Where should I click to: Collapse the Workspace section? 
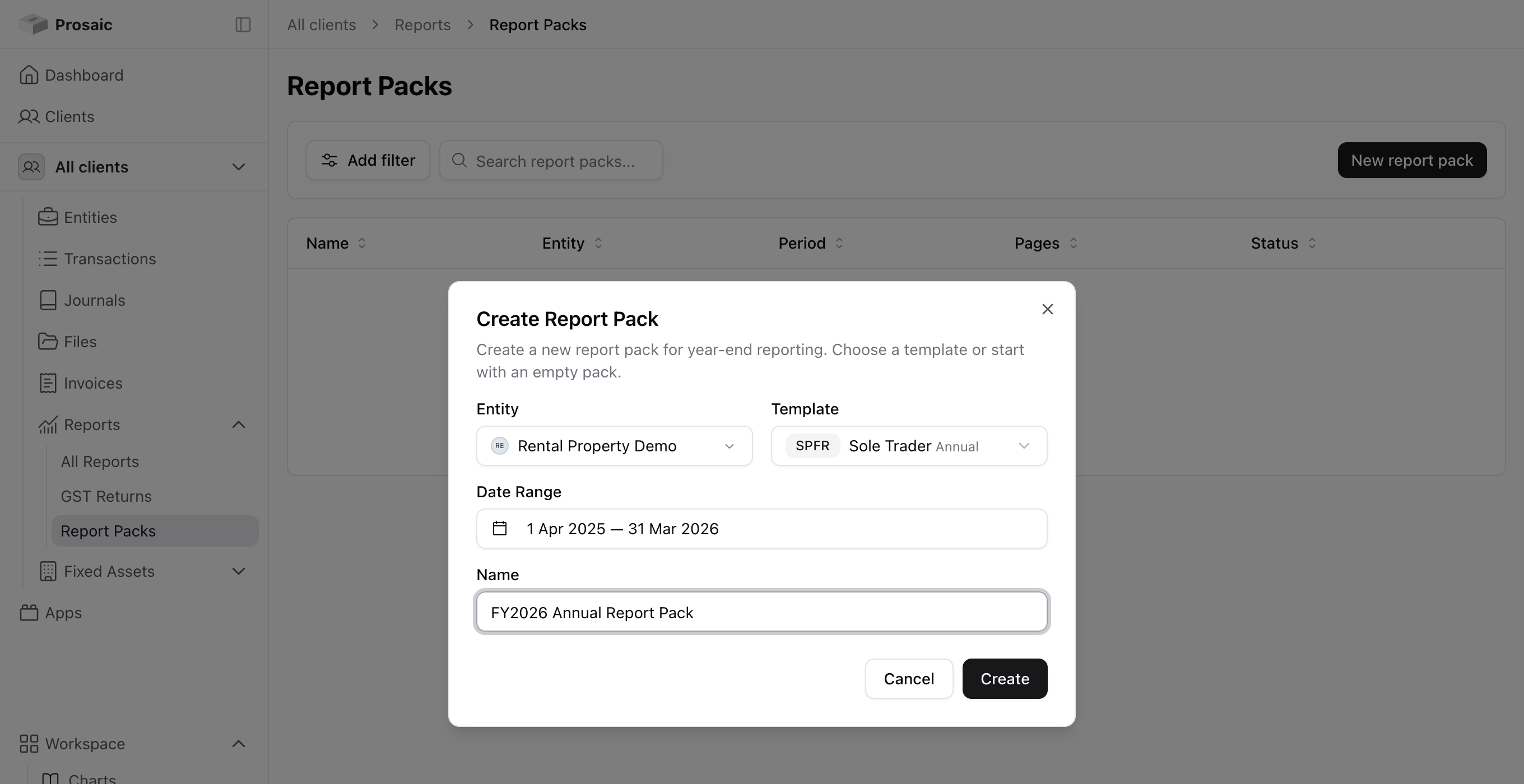coord(239,744)
